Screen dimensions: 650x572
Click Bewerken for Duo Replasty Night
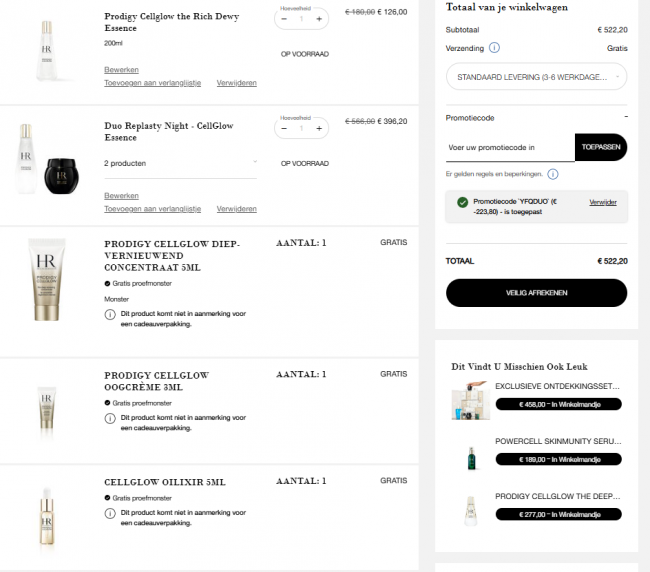121,196
